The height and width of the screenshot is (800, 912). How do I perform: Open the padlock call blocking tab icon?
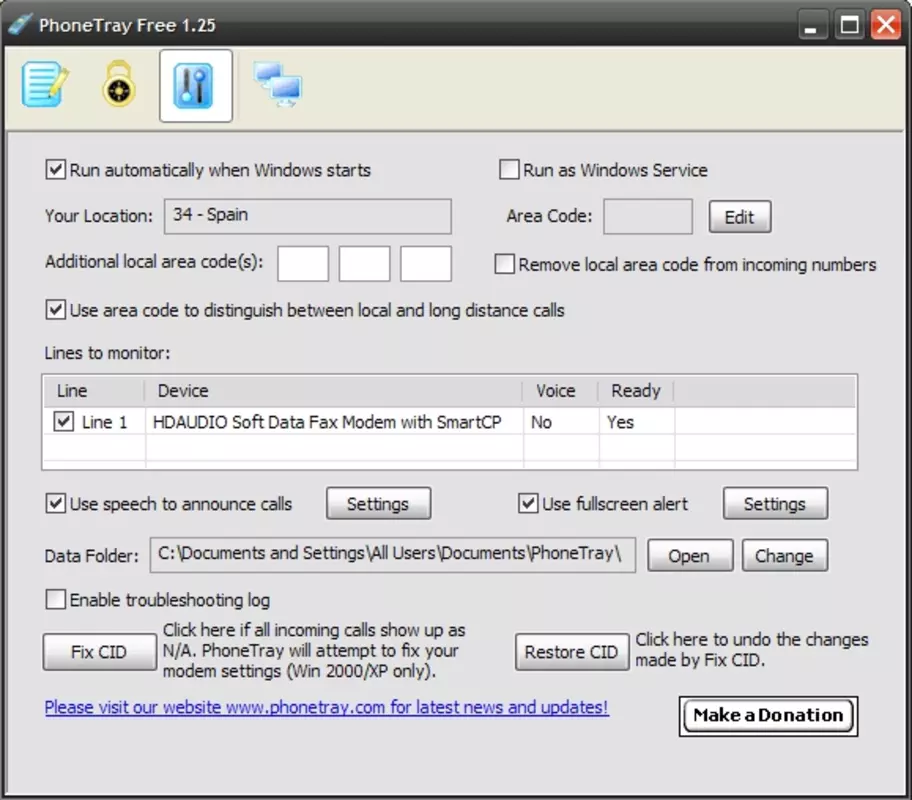[119, 85]
